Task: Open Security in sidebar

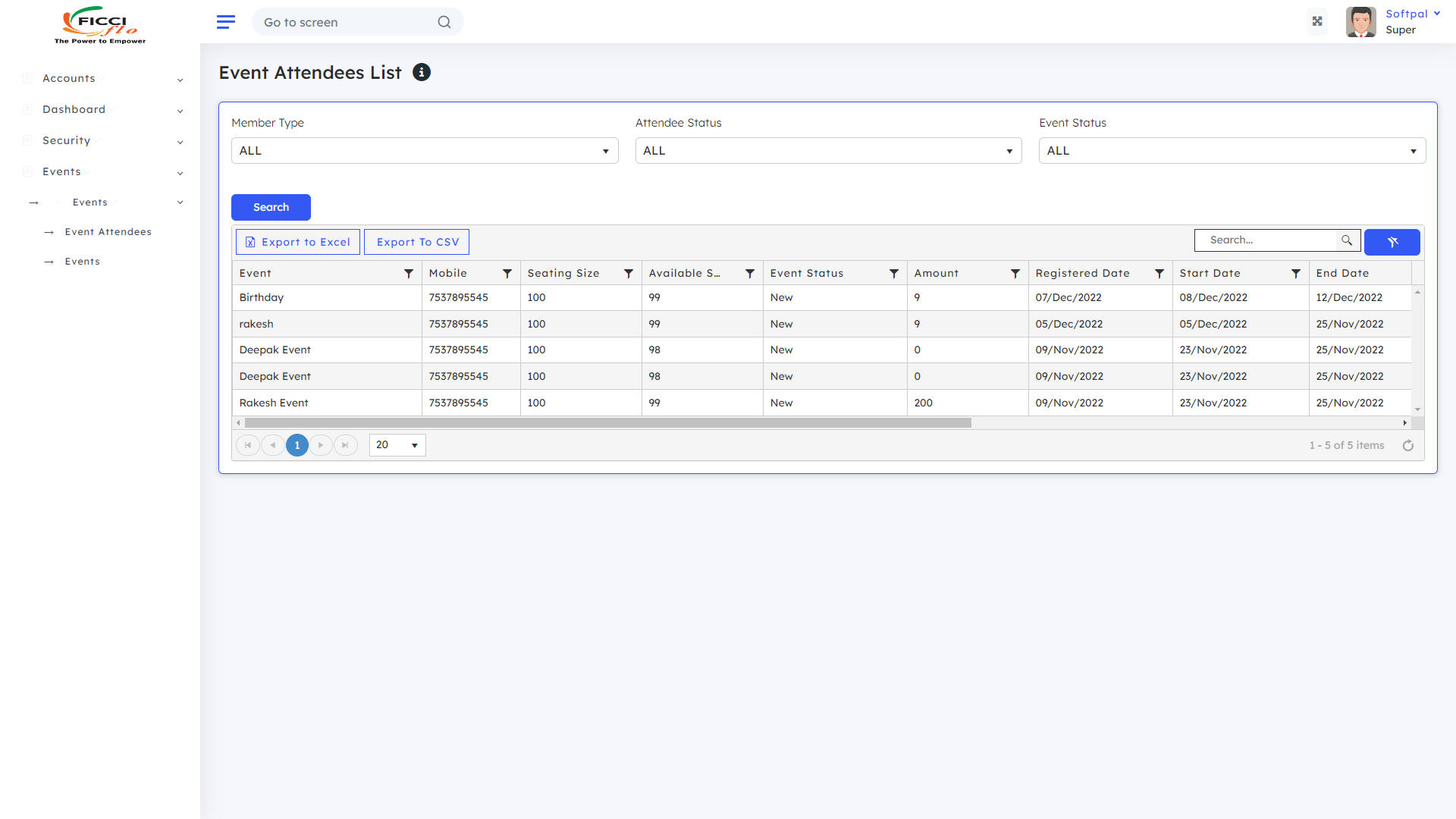Action: tap(66, 140)
